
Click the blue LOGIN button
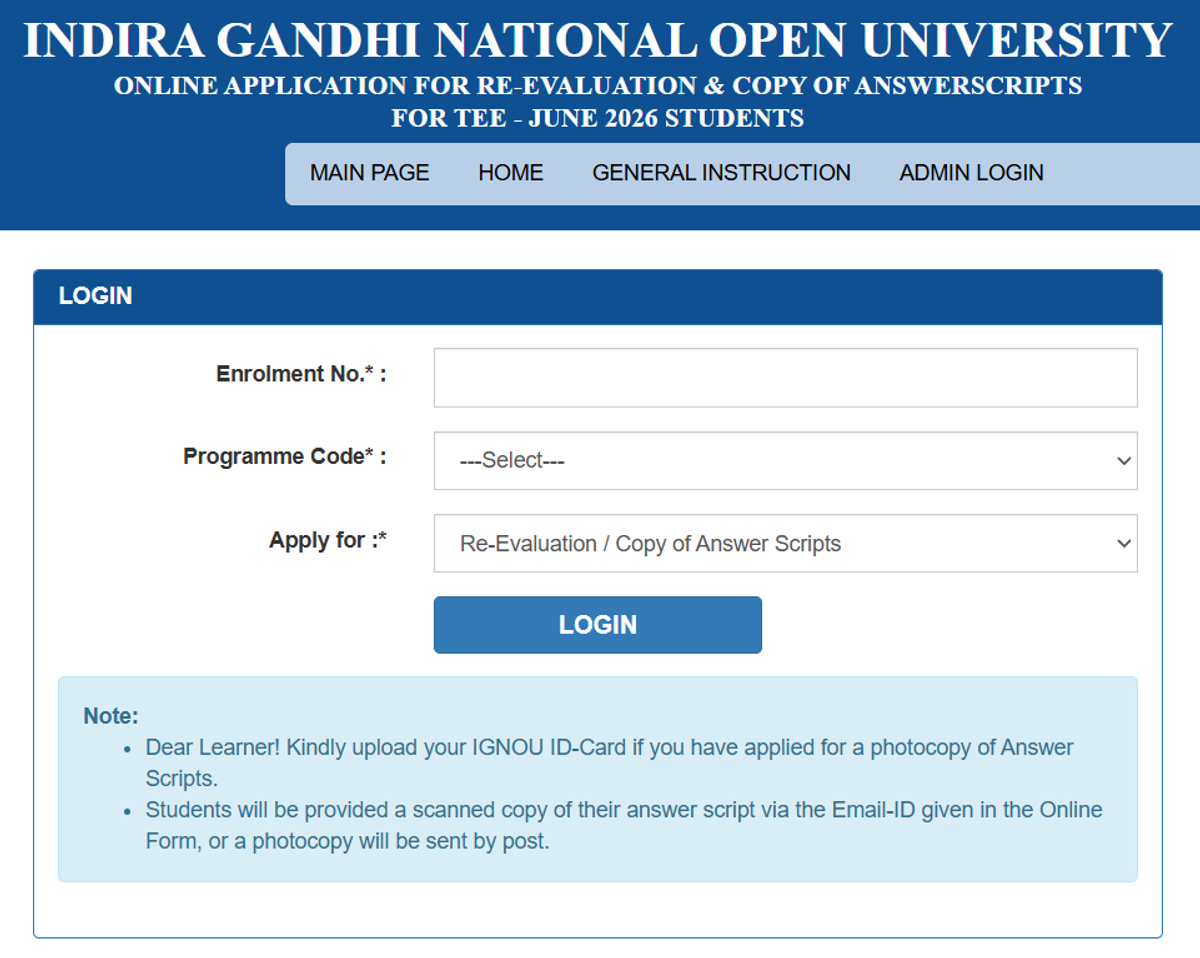(x=597, y=624)
